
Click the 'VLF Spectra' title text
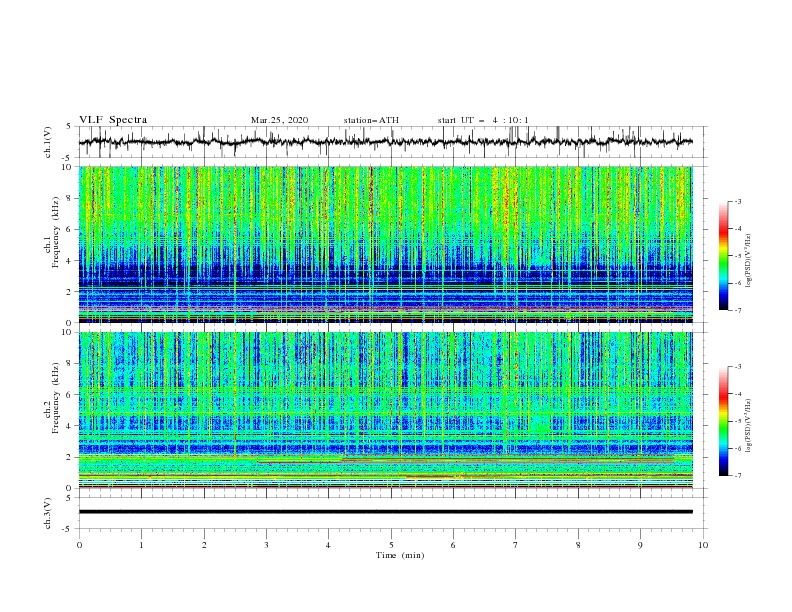click(113, 120)
